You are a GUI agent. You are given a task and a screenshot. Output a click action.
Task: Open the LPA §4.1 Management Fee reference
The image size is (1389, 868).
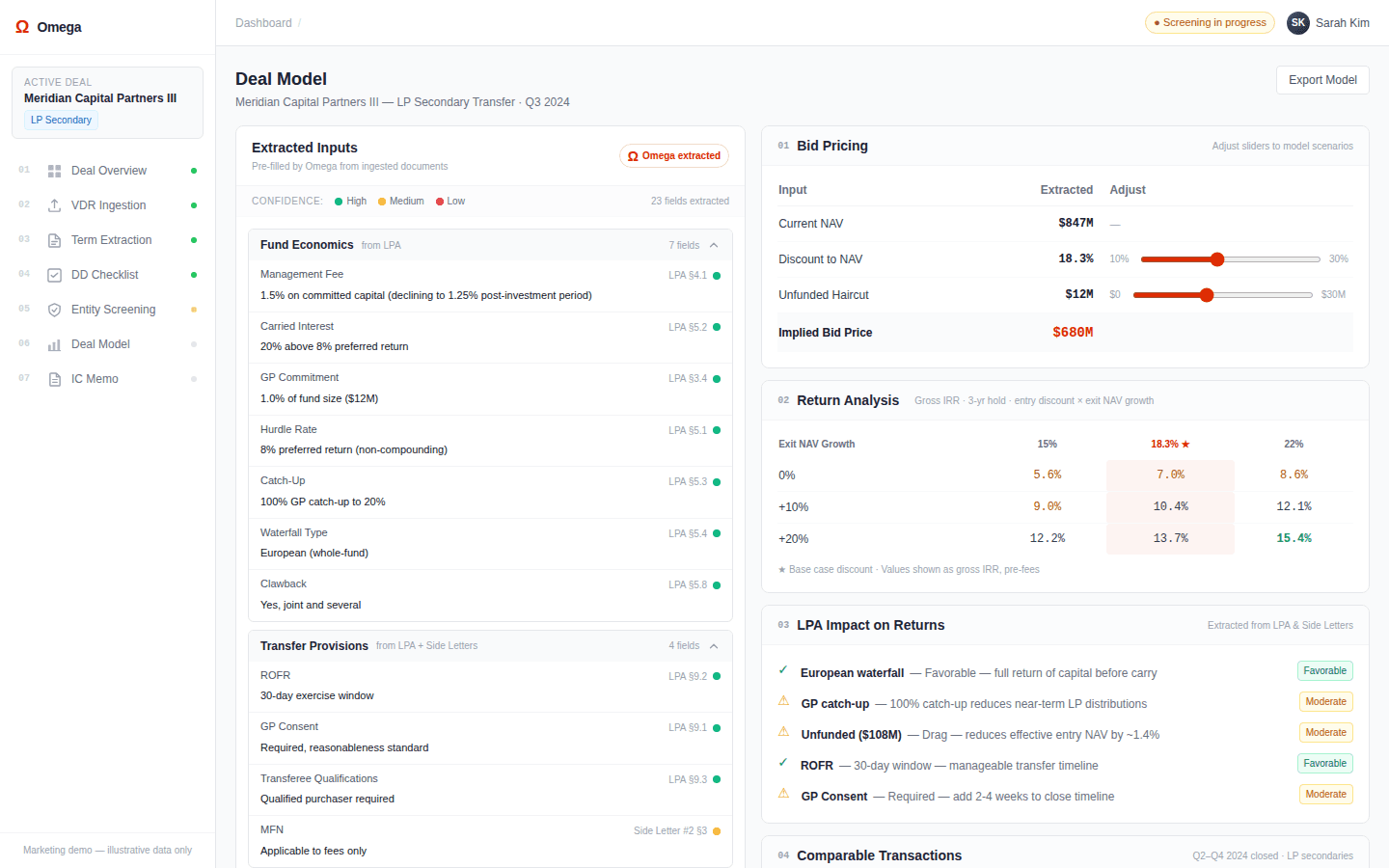click(688, 276)
